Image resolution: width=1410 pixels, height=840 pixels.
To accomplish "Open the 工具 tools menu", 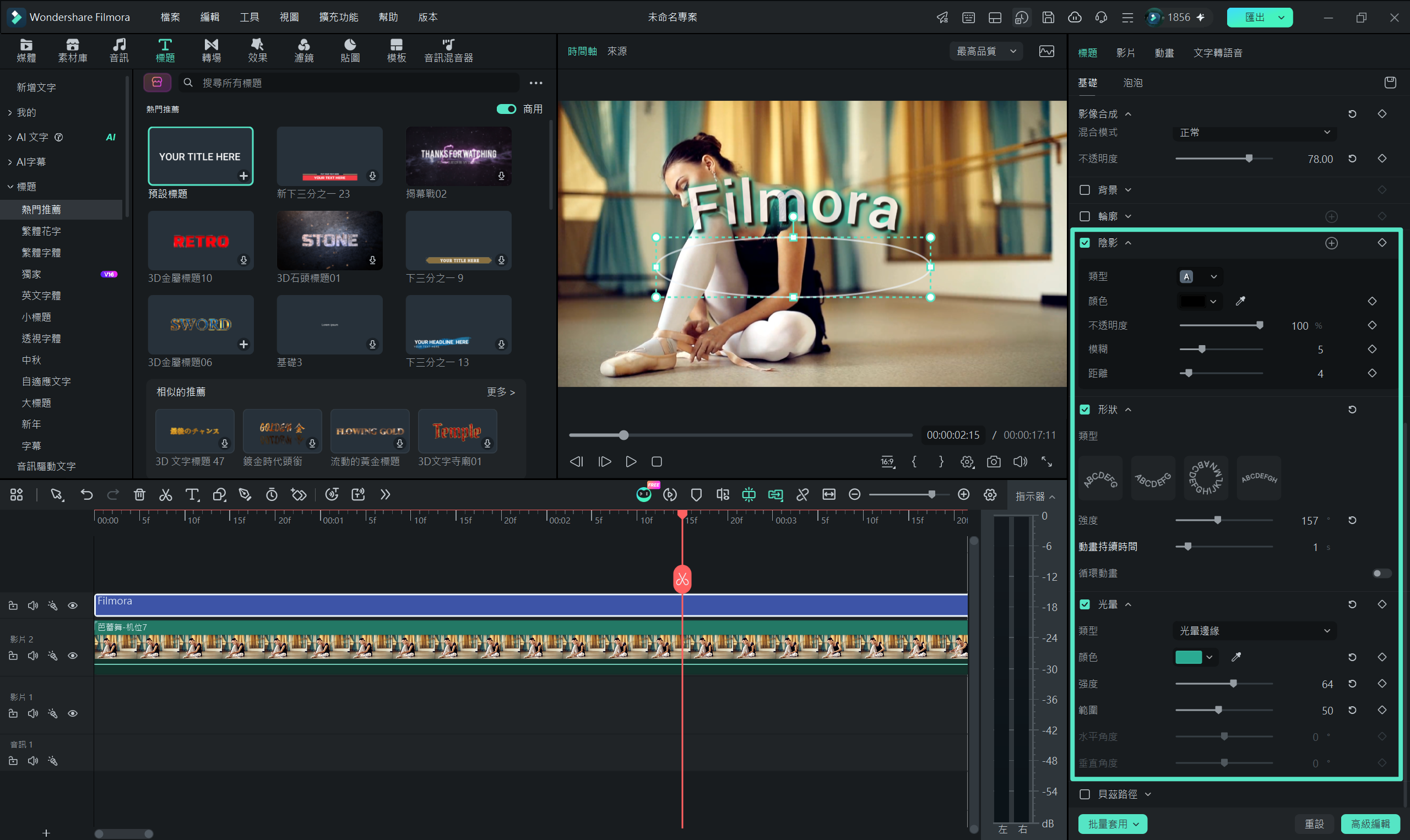I will (249, 17).
